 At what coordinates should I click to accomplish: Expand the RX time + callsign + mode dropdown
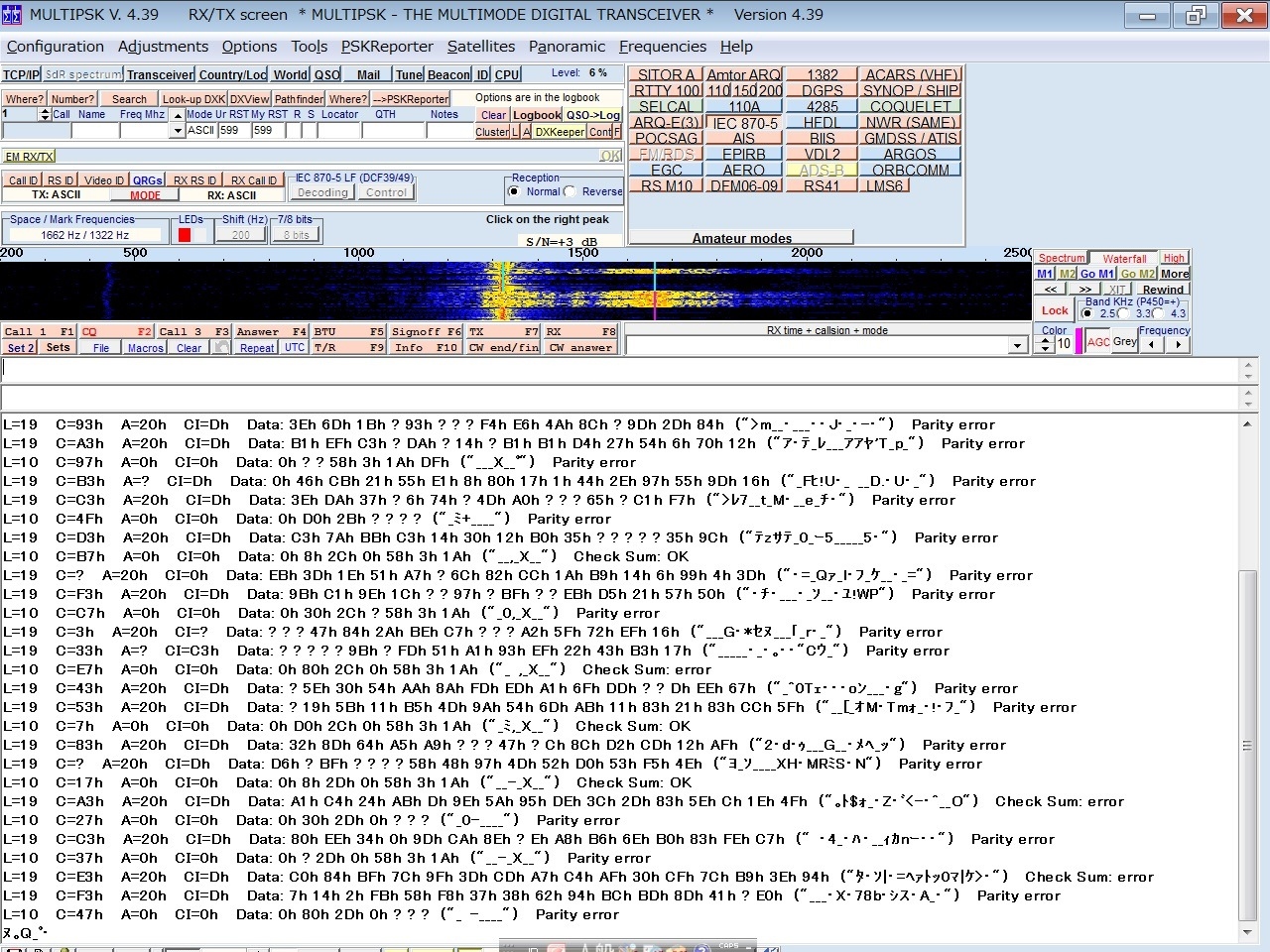(1017, 345)
